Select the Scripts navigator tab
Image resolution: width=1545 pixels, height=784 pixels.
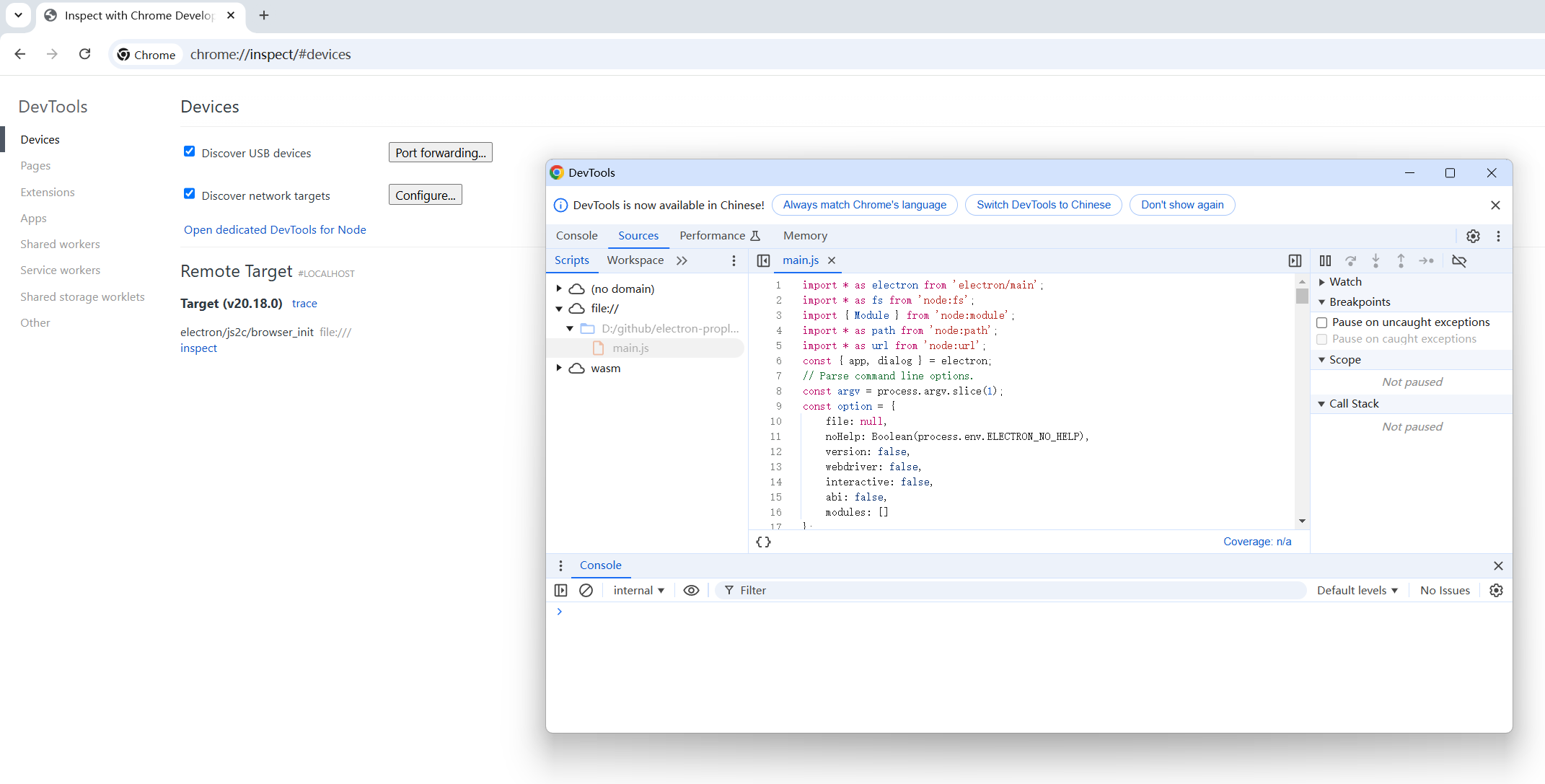[x=572, y=260]
